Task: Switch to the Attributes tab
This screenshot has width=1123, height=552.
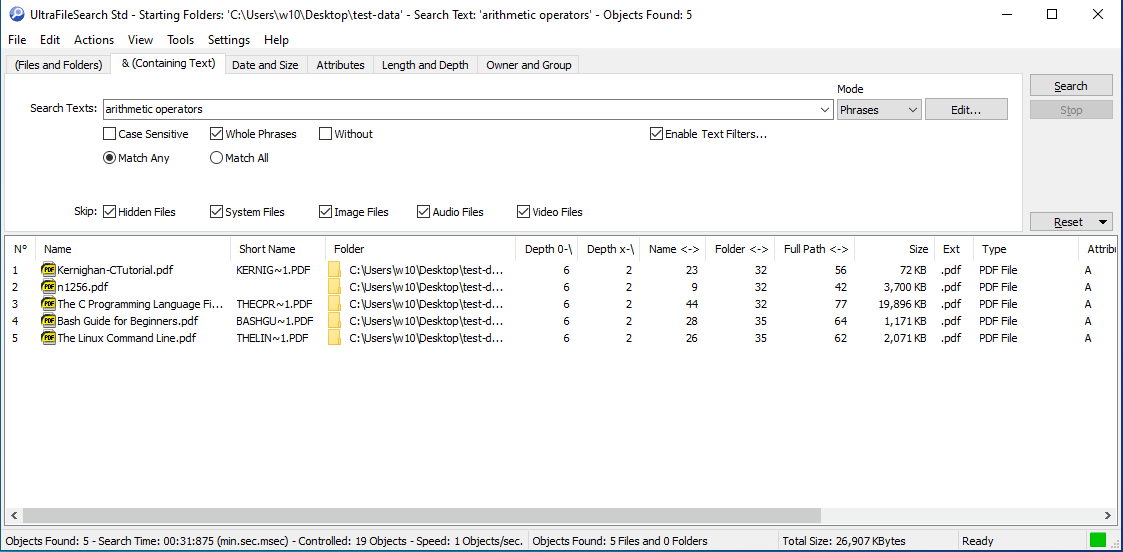Action: click(340, 64)
